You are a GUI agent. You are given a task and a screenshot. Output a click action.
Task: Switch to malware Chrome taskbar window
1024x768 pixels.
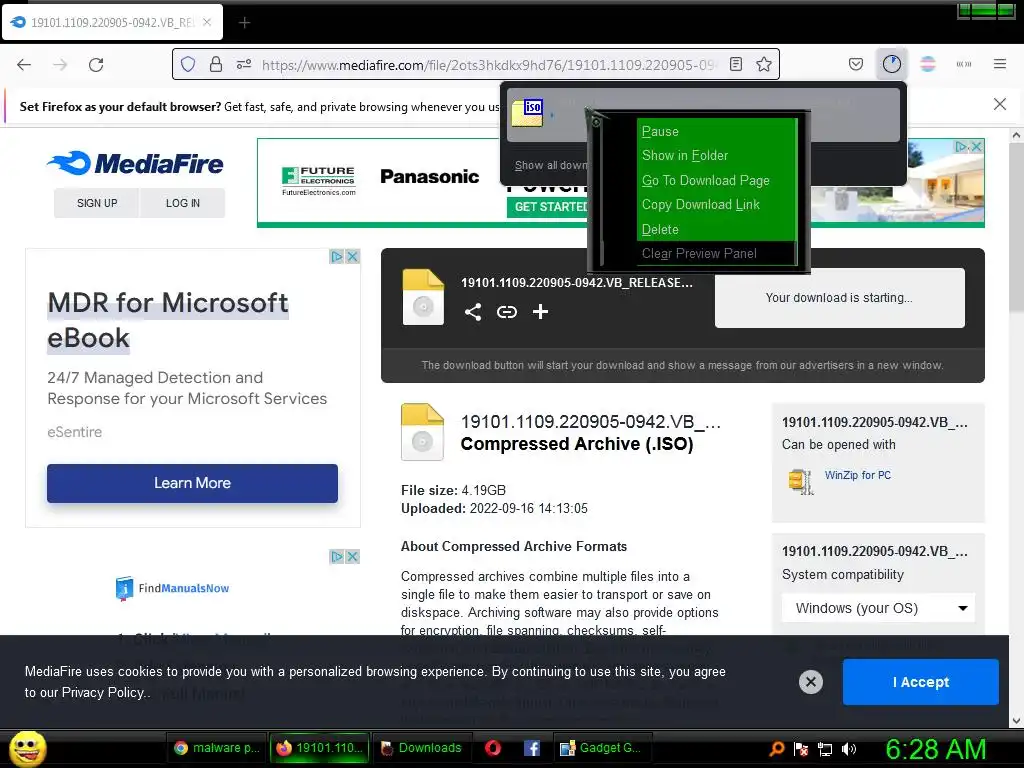[217, 748]
